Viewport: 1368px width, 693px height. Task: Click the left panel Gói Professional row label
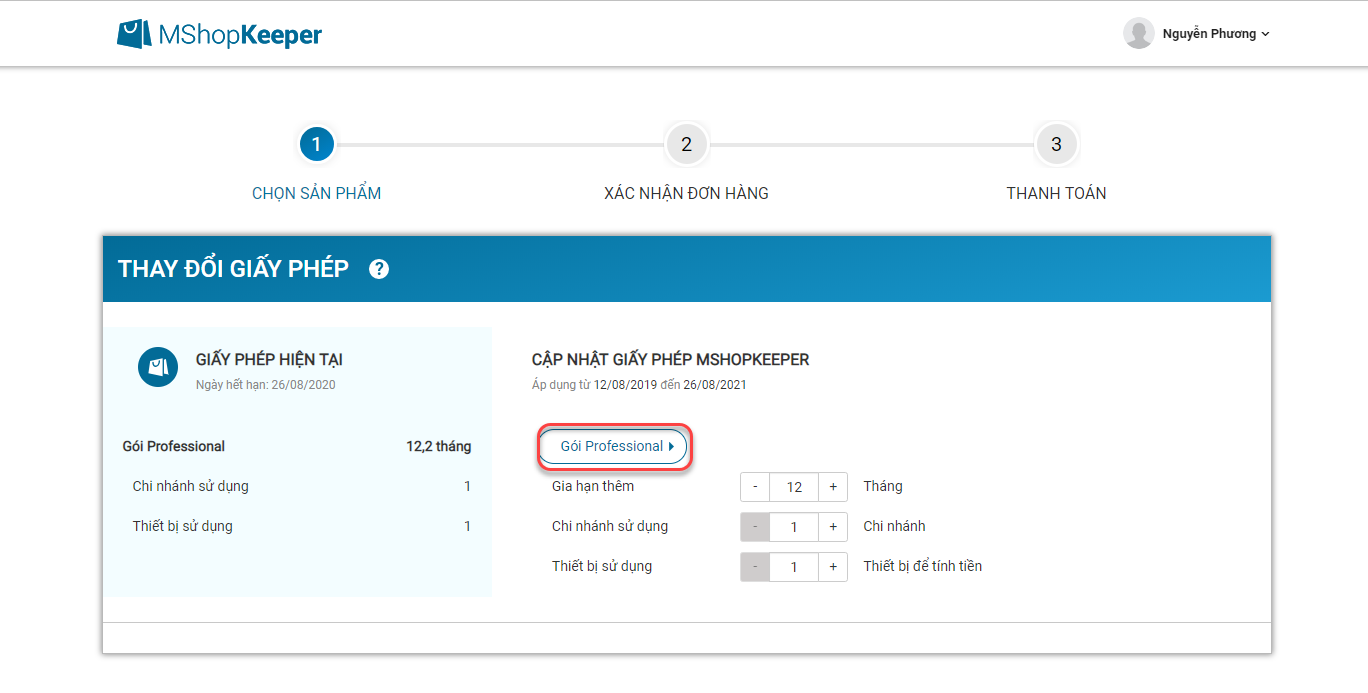pos(174,446)
